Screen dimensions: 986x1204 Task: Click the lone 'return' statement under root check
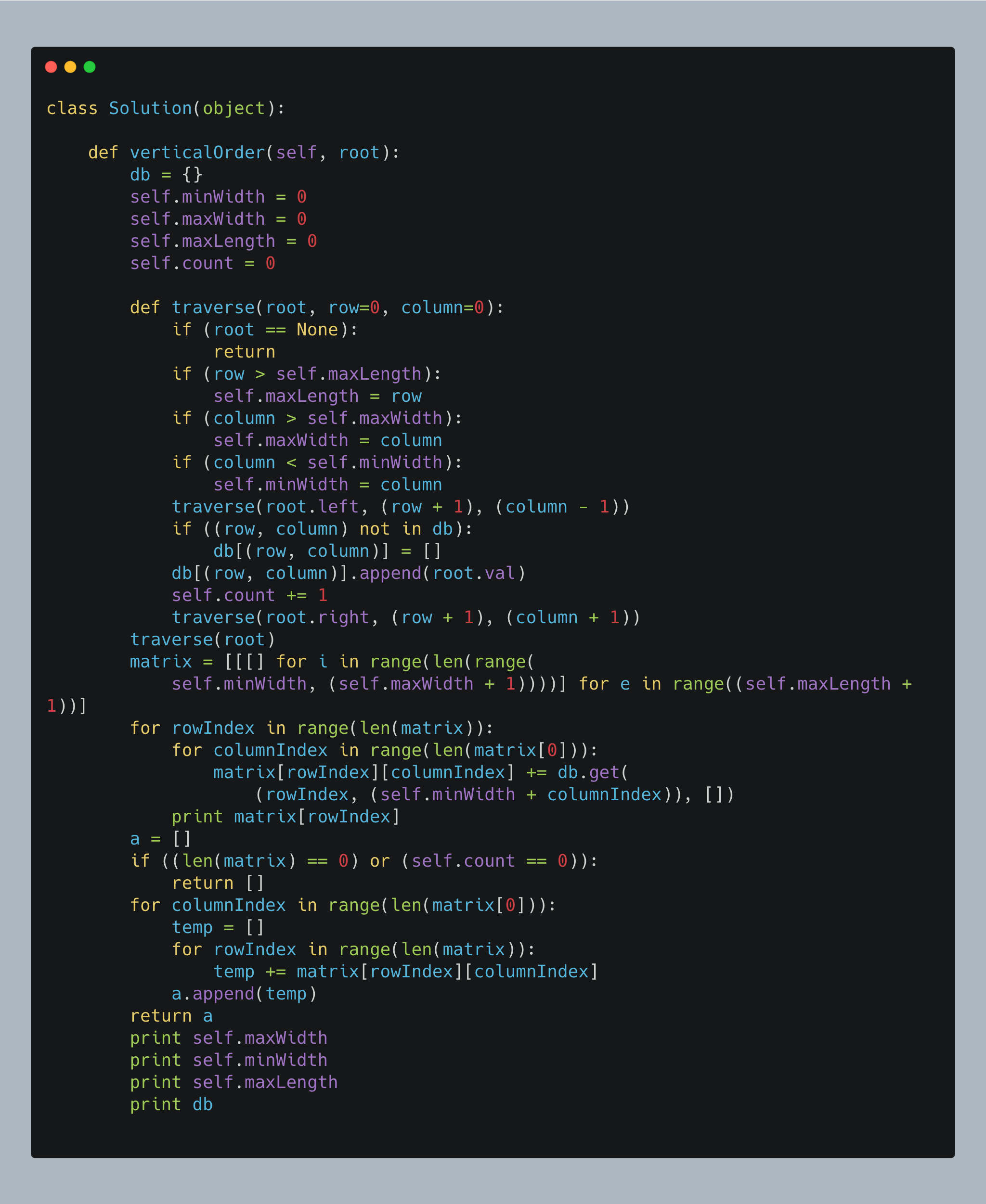[x=244, y=352]
